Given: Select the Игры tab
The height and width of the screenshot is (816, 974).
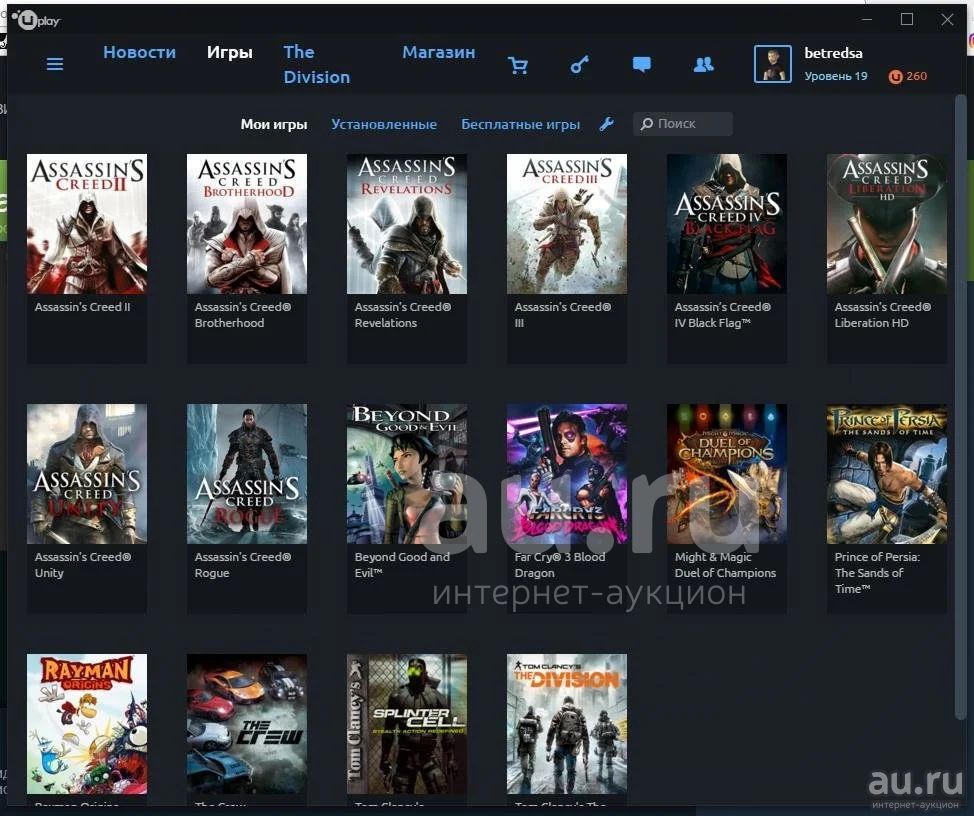Looking at the screenshot, I should [230, 52].
